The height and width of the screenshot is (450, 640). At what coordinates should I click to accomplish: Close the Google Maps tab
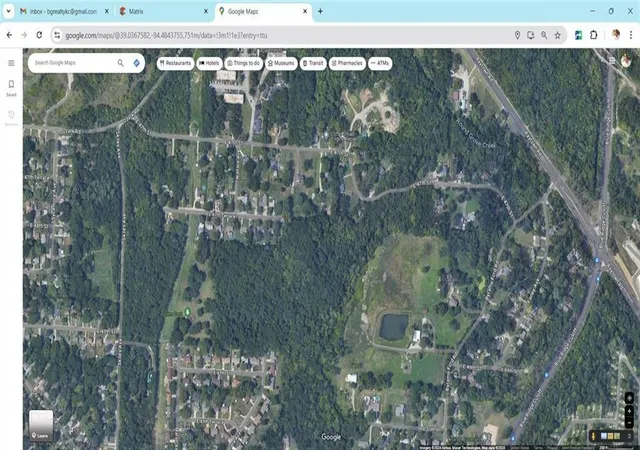click(305, 11)
